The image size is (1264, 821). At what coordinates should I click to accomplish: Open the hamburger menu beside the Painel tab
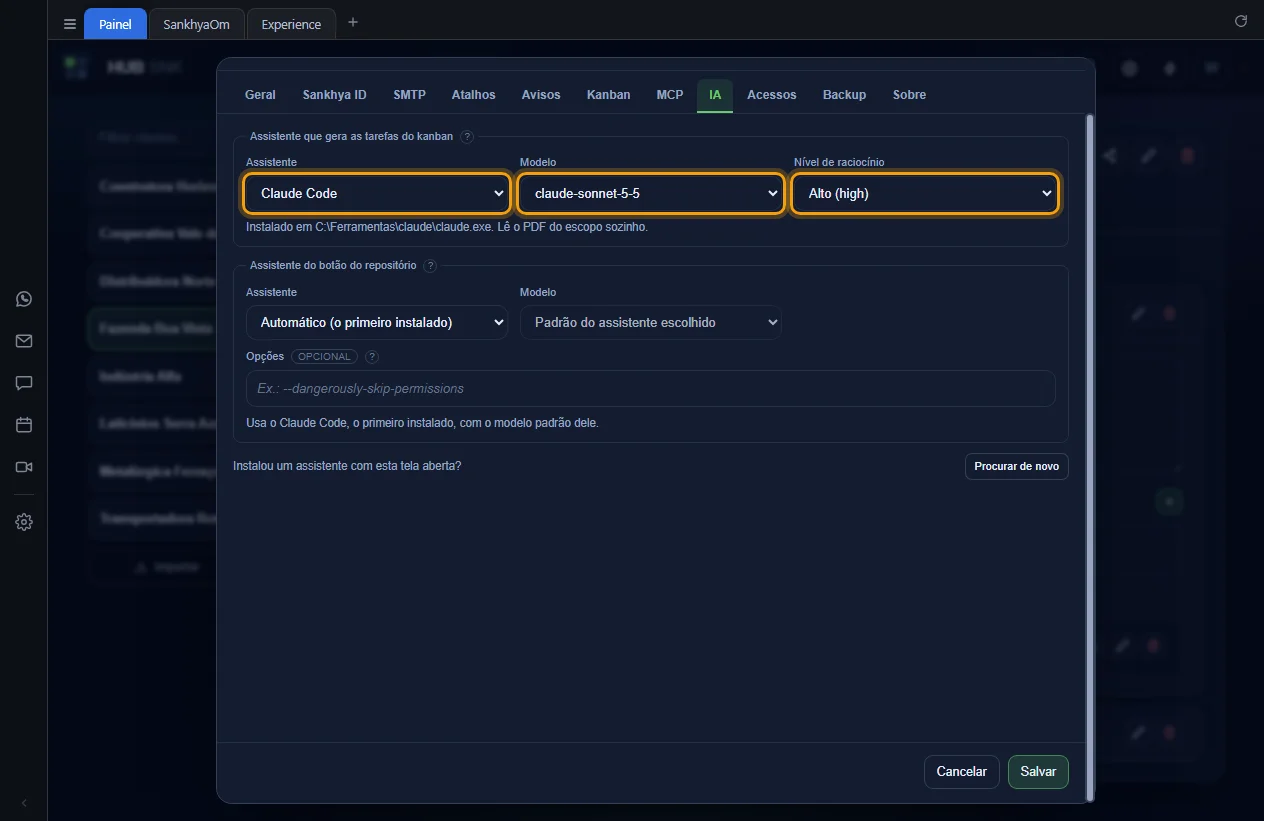[69, 24]
